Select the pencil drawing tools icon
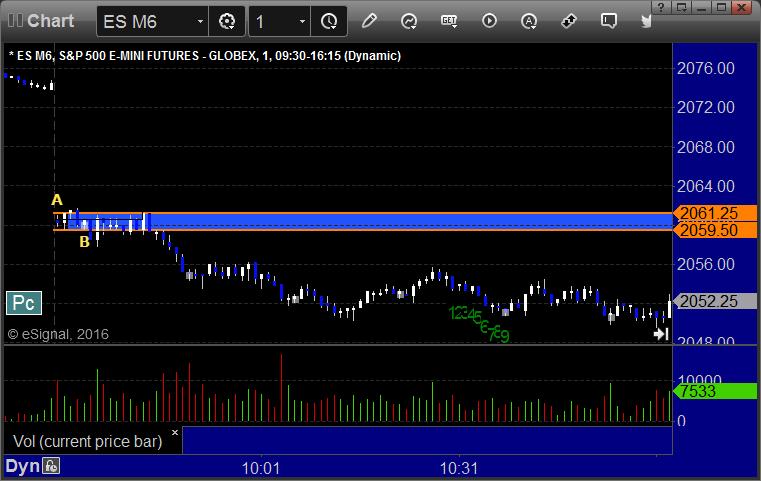The height and width of the screenshot is (481, 761). pos(369,21)
